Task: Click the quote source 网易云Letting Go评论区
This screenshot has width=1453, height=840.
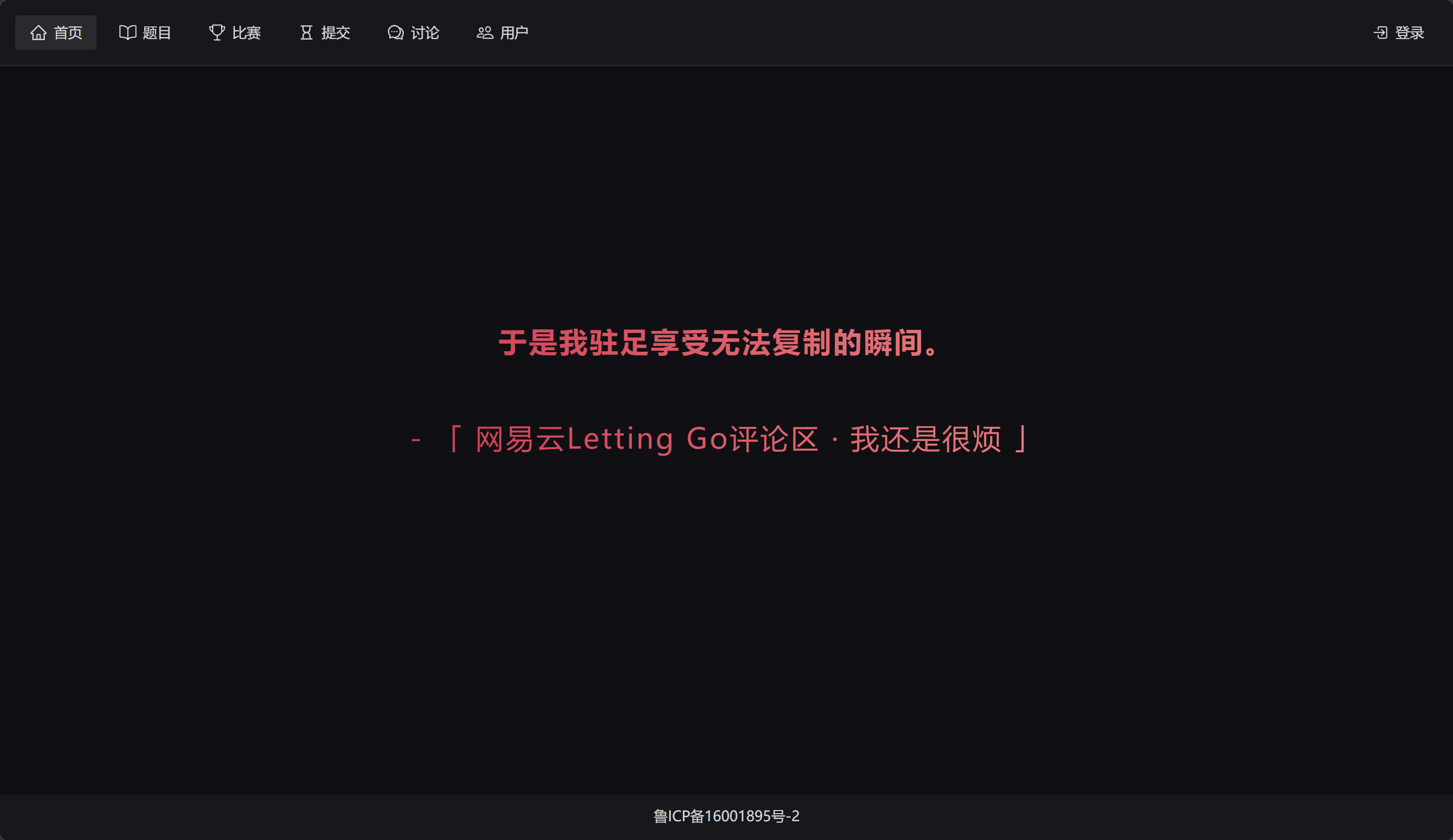Action: (x=647, y=440)
